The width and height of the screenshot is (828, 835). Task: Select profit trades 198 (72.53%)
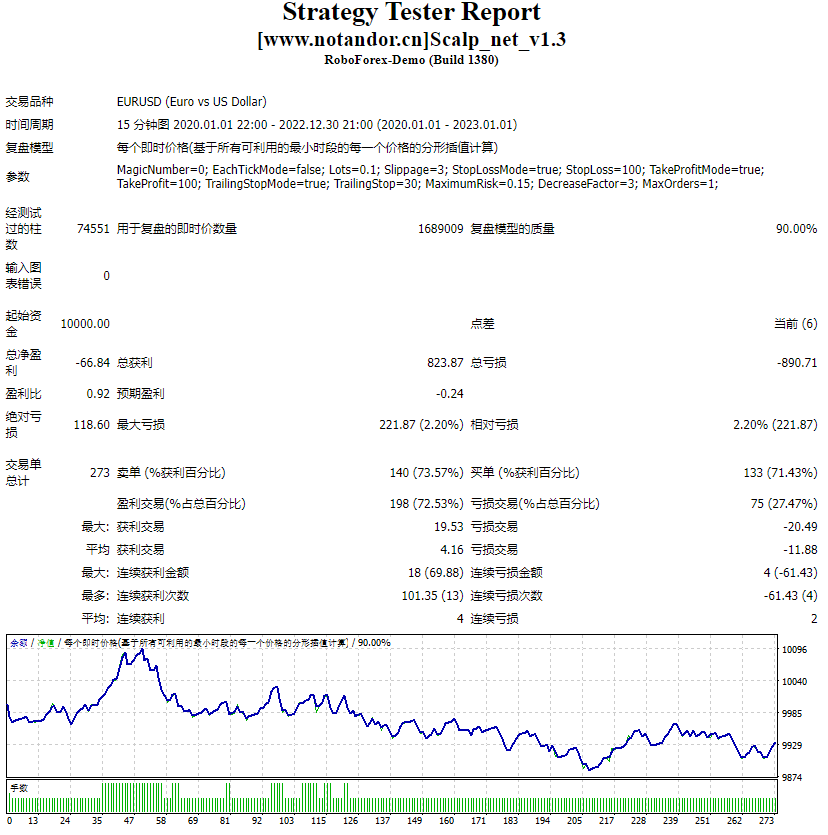(x=427, y=504)
